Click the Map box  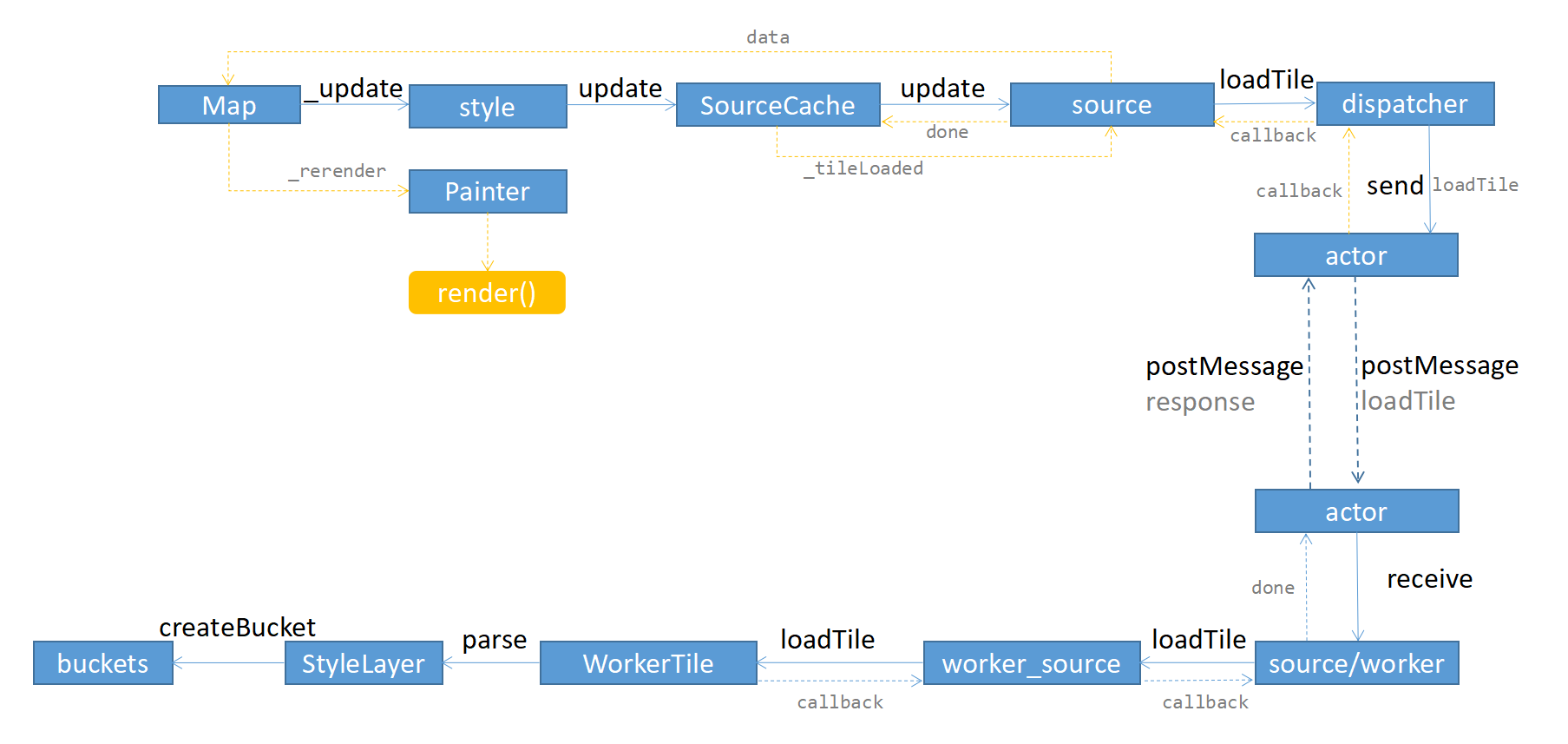click(229, 105)
